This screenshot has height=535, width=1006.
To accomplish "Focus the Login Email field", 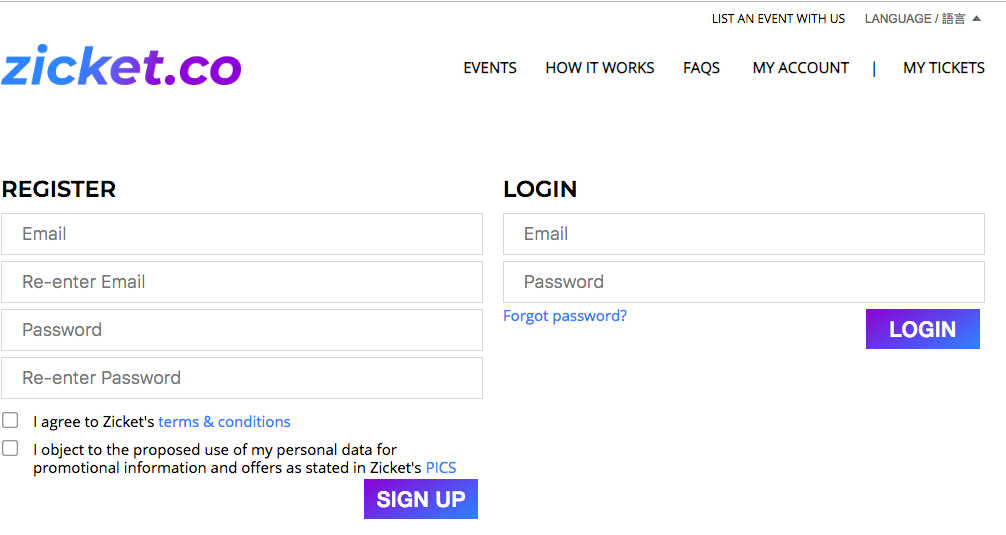I will 744,234.
